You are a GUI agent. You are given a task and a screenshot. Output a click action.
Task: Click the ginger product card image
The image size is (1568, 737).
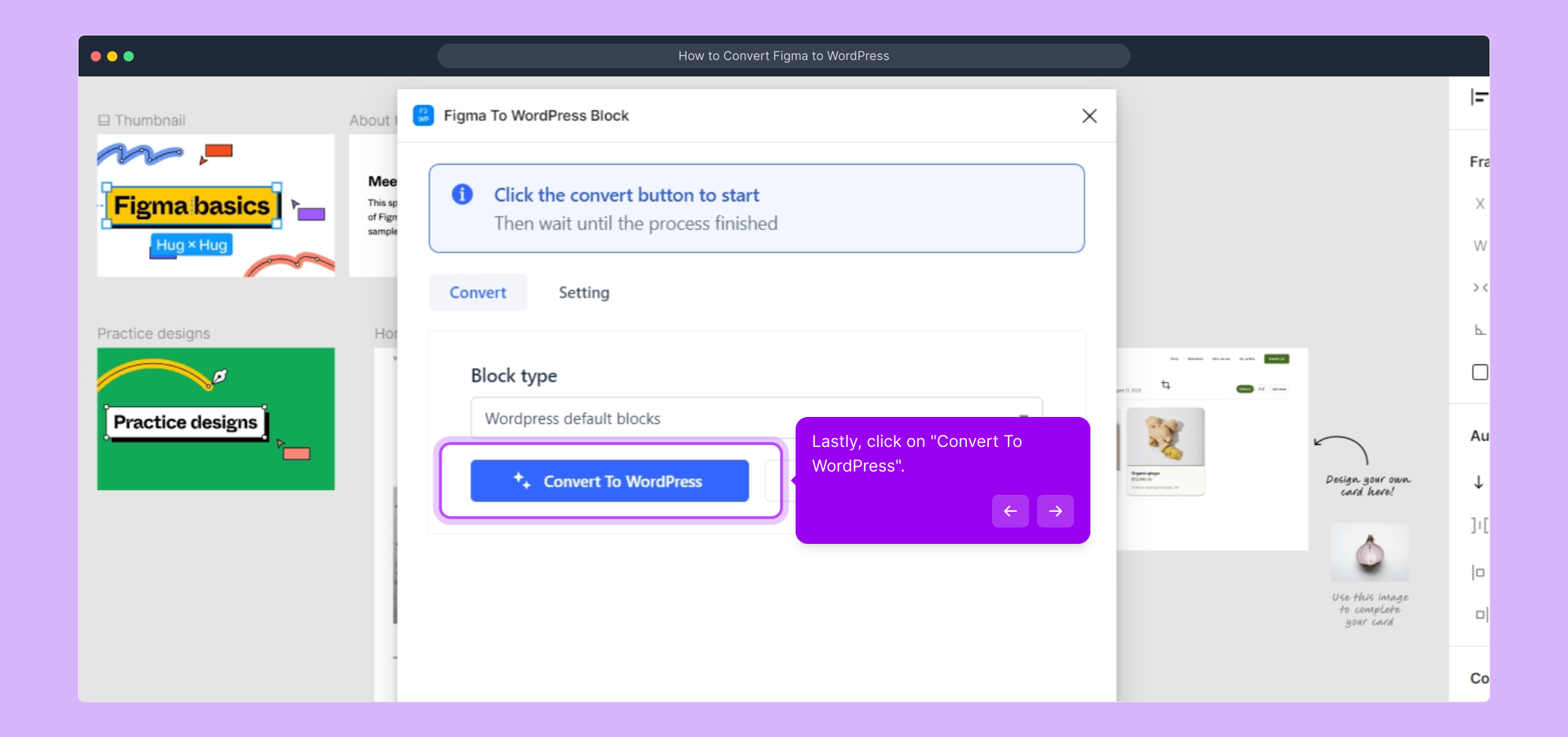[1165, 437]
